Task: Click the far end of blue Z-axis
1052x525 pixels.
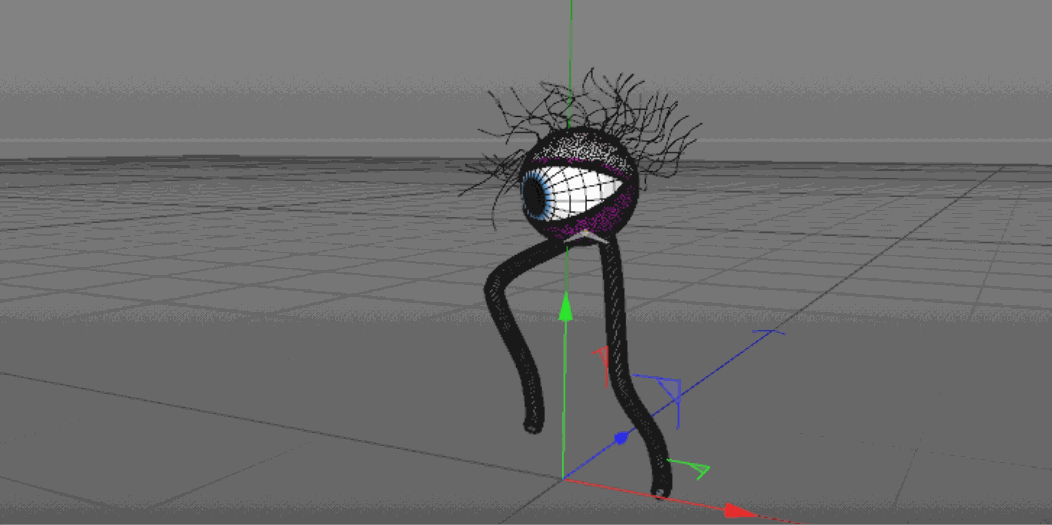Action: pyautogui.click(x=774, y=332)
